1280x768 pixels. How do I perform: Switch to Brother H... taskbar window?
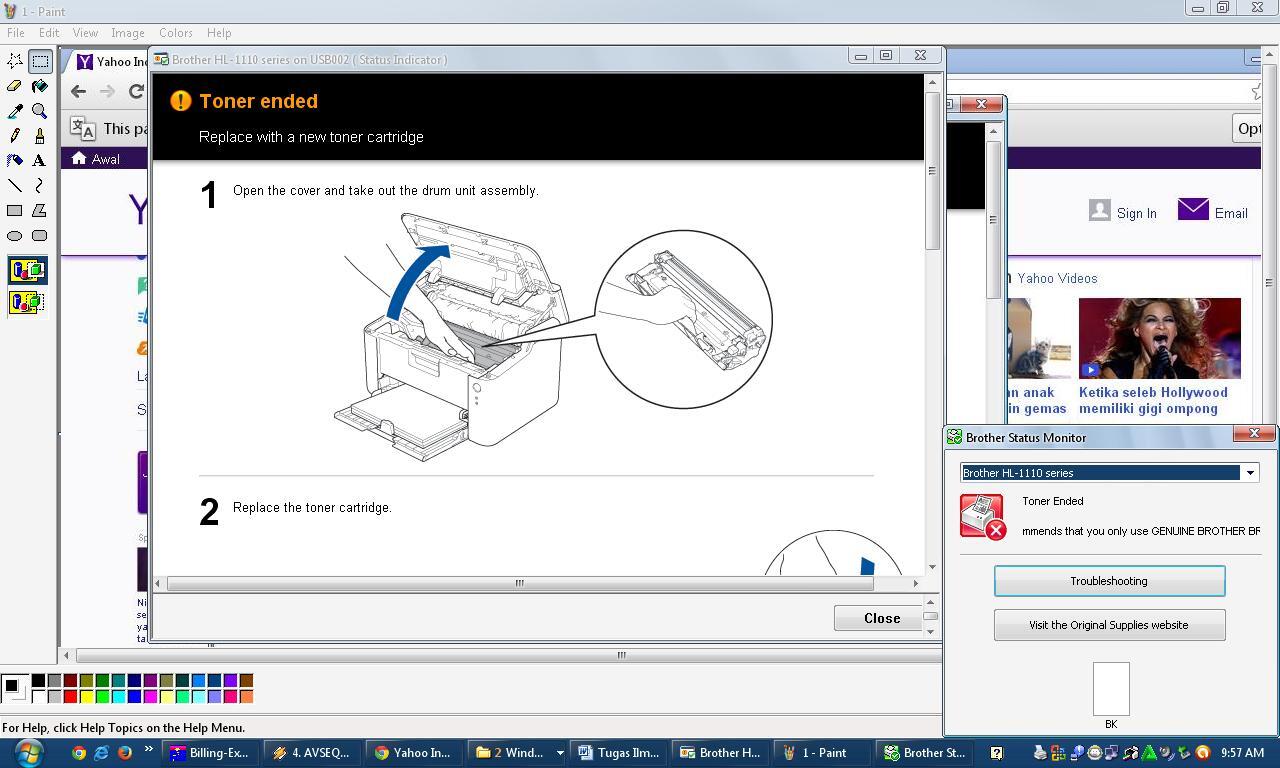722,753
